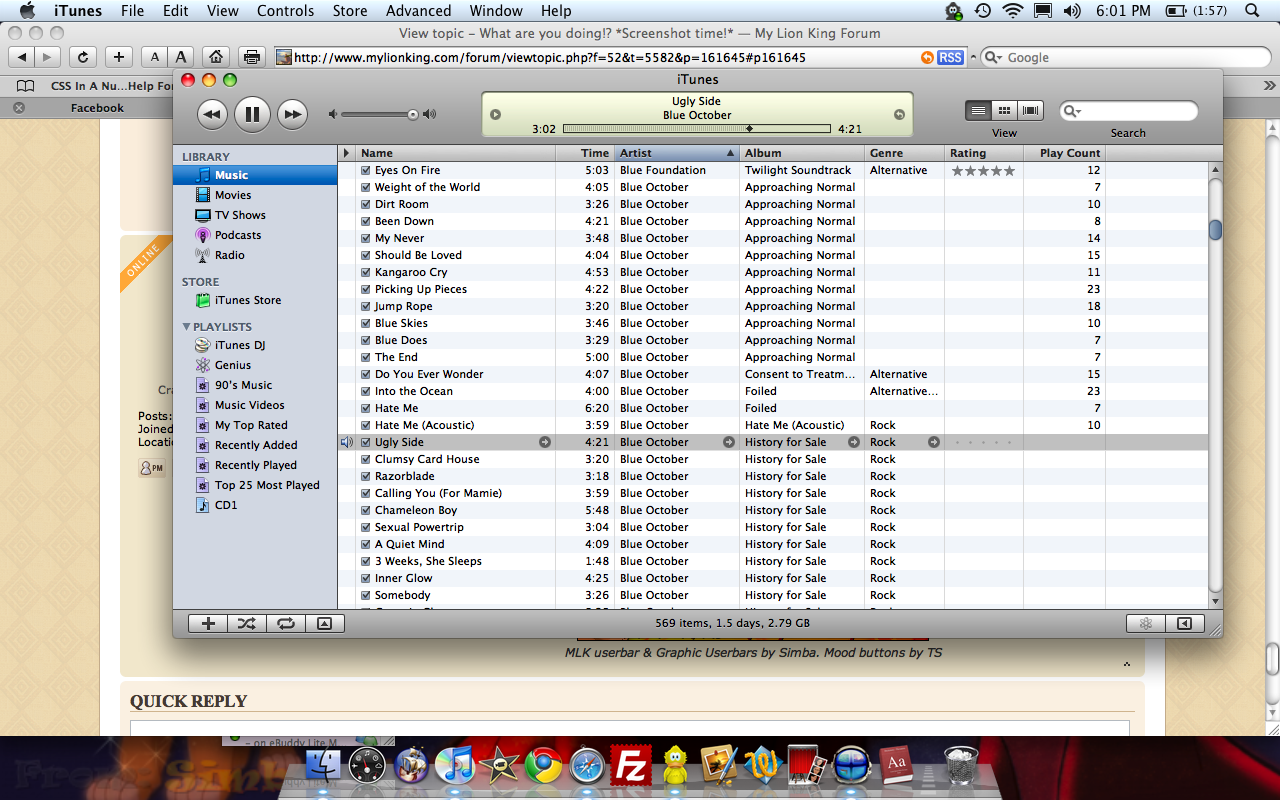1280x800 pixels.
Task: Go back to previous track
Action: pos(212,114)
